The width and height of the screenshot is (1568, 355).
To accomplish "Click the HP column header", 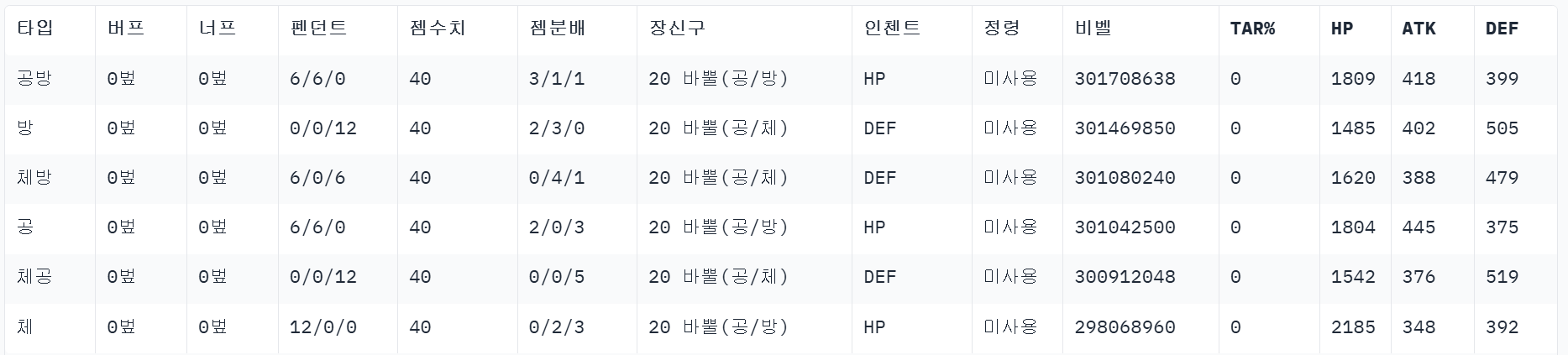I will click(1342, 29).
